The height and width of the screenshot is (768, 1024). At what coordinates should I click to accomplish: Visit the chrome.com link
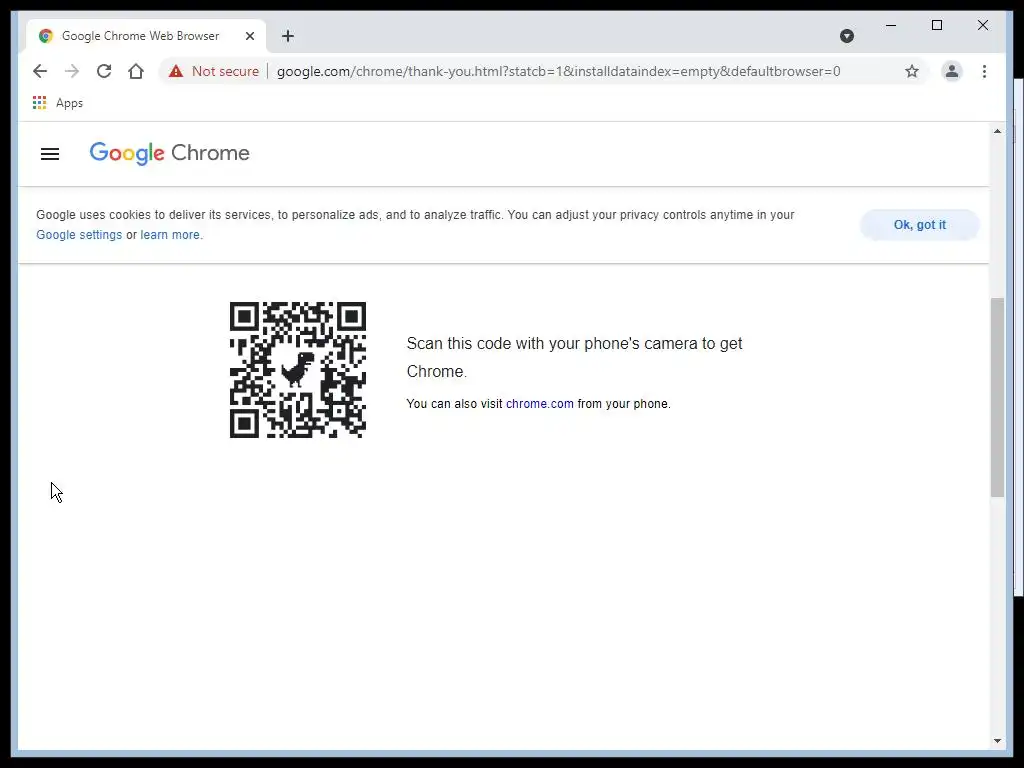coord(539,404)
